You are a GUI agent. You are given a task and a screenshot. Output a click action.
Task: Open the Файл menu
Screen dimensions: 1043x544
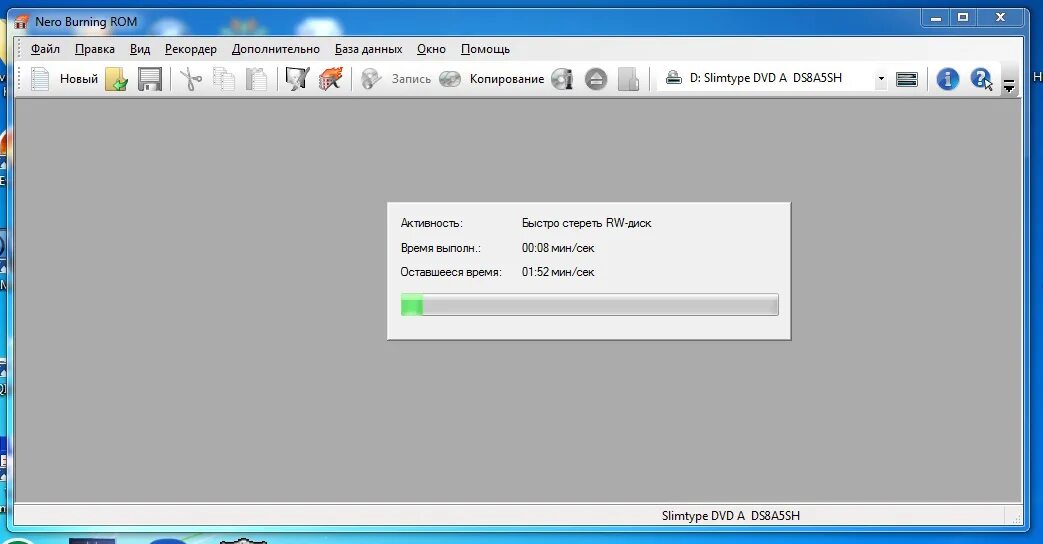click(x=45, y=49)
